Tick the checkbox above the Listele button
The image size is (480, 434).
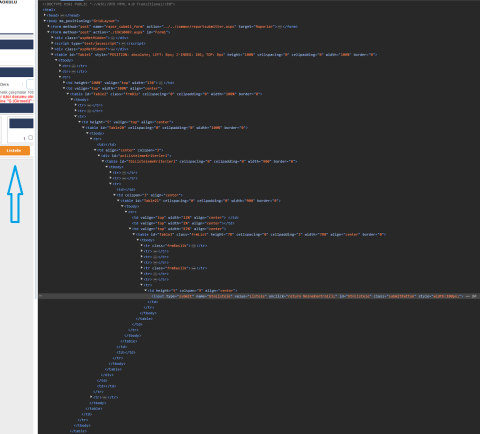[30, 138]
